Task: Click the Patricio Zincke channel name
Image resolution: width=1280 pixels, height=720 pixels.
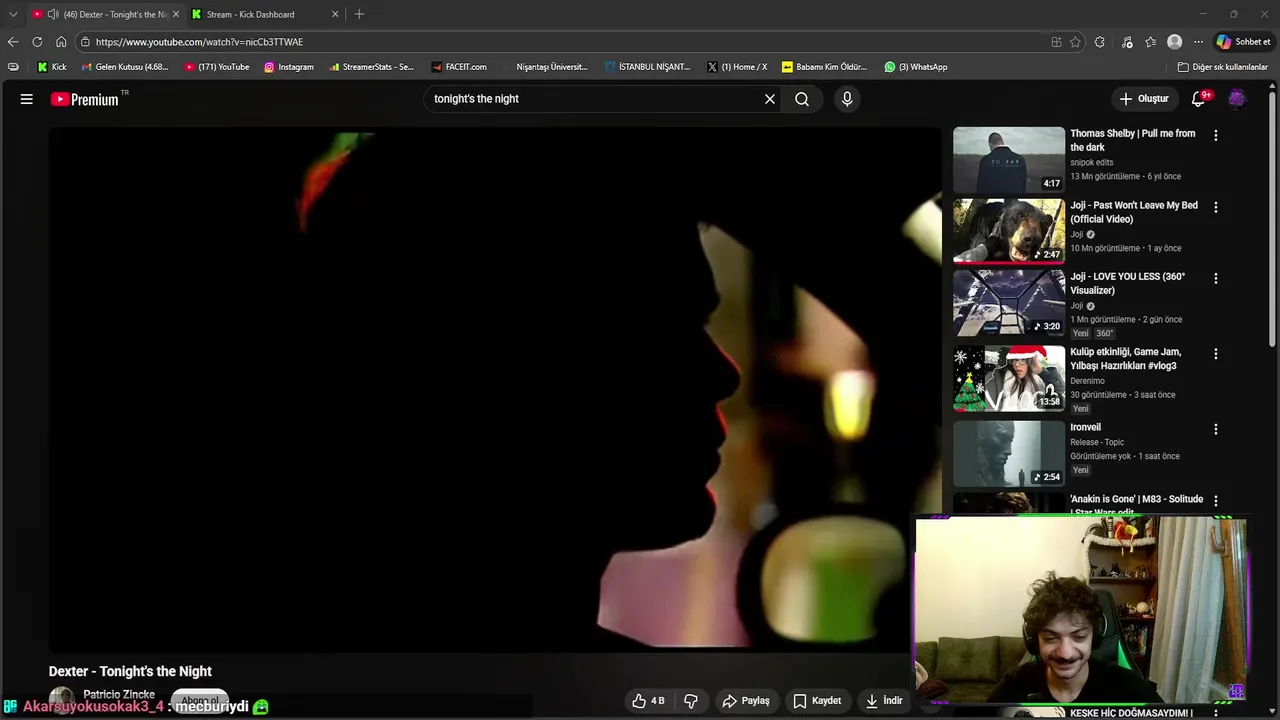Action: point(119,694)
